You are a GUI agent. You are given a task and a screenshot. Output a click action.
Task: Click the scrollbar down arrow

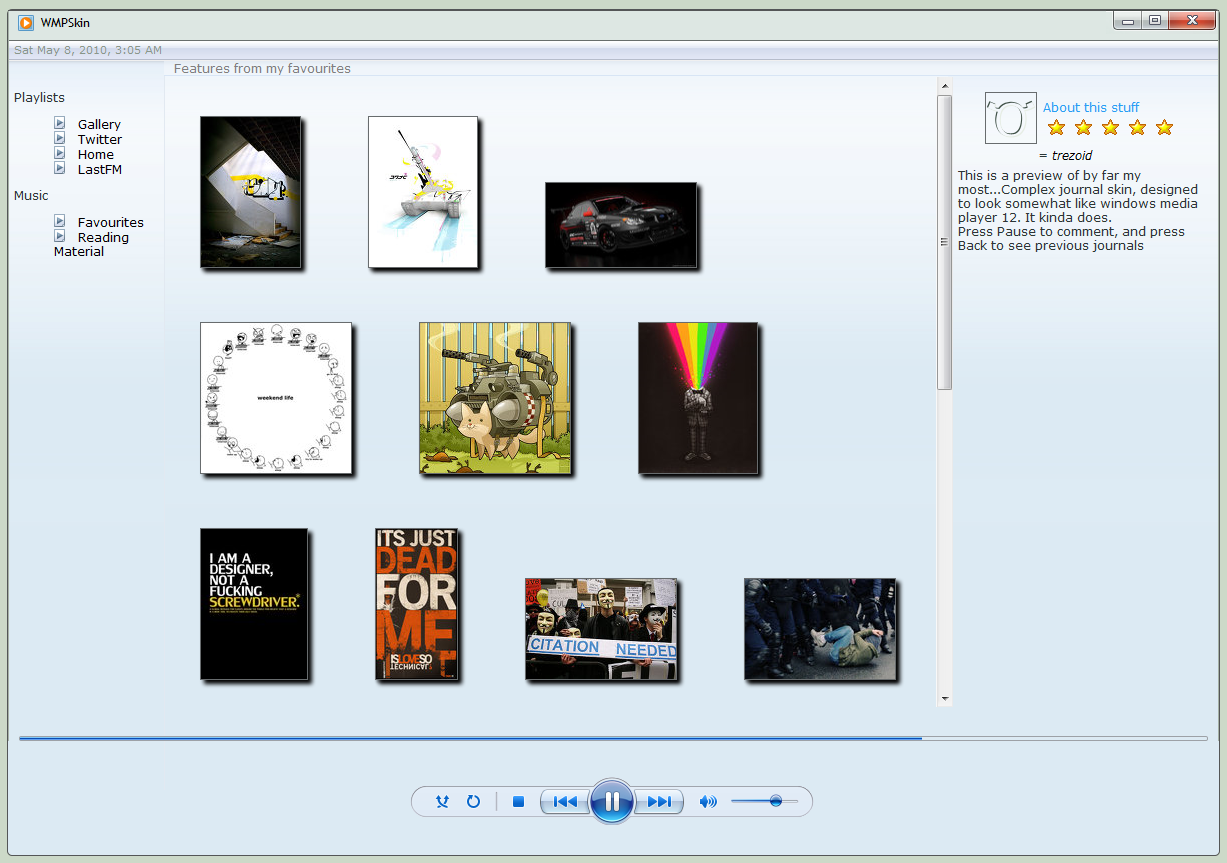coord(944,699)
